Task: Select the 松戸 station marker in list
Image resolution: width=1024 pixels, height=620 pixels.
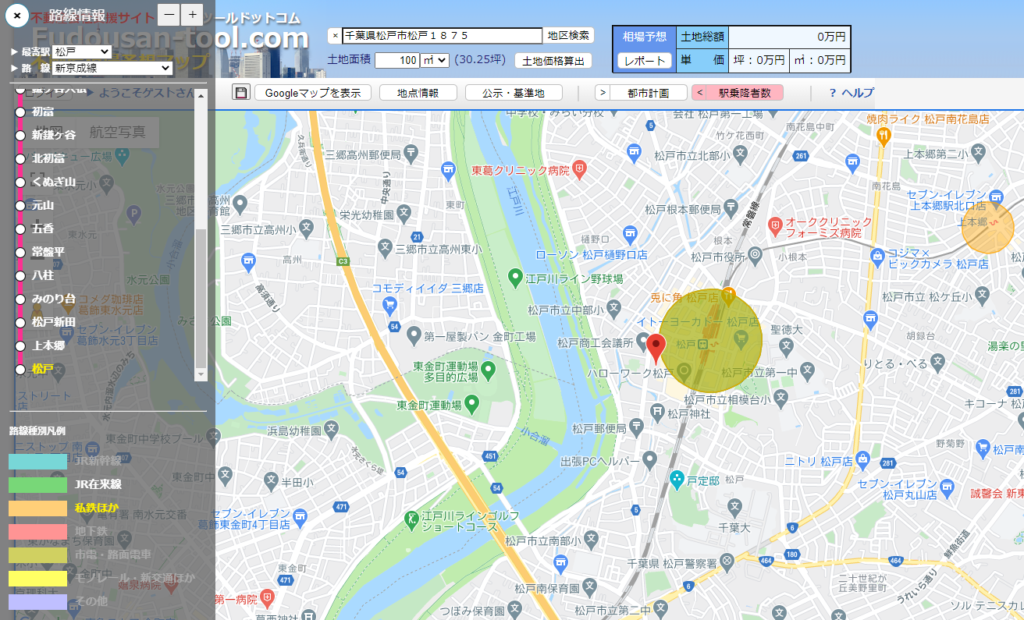Action: [x=20, y=369]
